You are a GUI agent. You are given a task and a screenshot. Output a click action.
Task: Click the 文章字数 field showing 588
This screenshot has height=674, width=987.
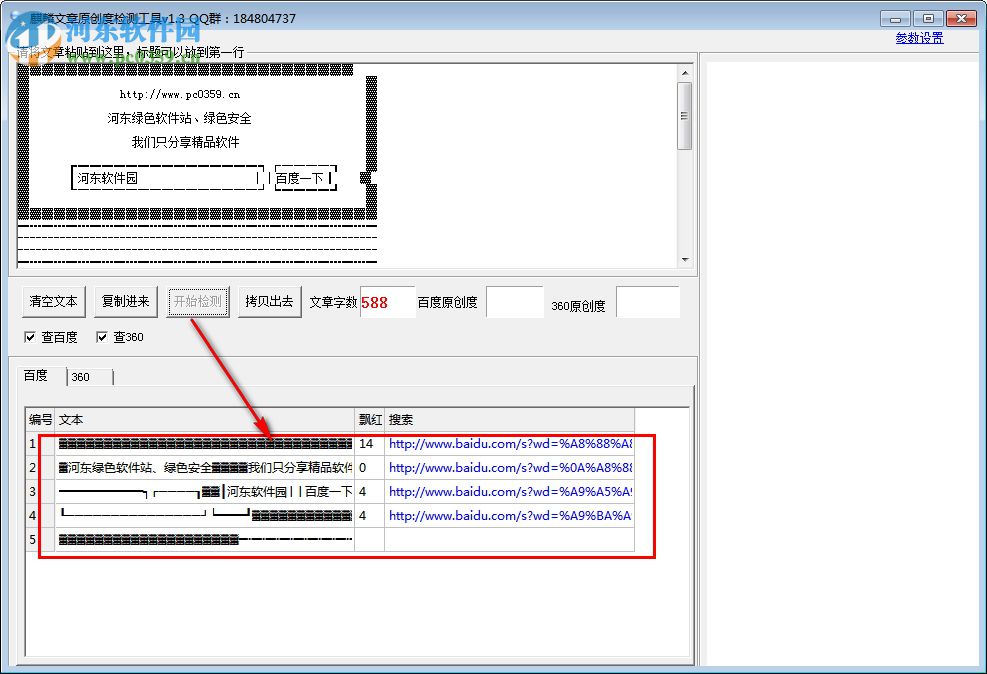(387, 303)
